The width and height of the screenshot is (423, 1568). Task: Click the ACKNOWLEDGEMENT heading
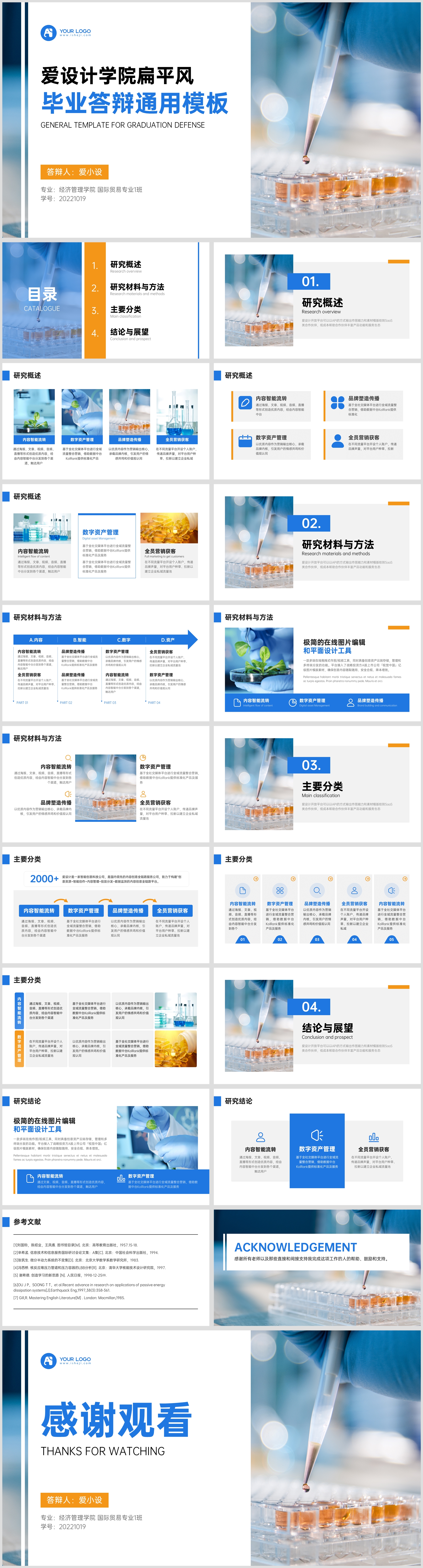[x=296, y=1247]
